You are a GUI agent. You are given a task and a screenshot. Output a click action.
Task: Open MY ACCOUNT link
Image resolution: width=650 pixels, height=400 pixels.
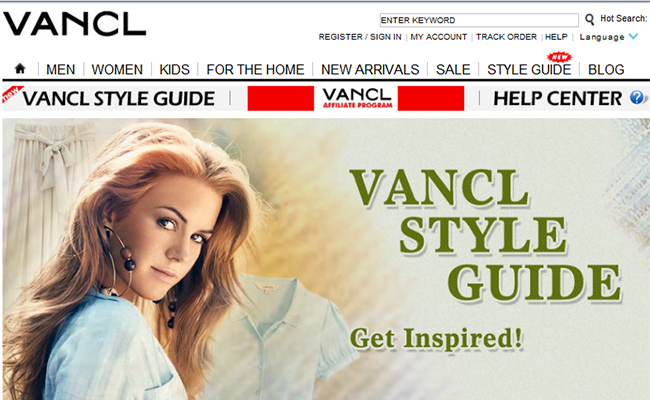coord(439,37)
